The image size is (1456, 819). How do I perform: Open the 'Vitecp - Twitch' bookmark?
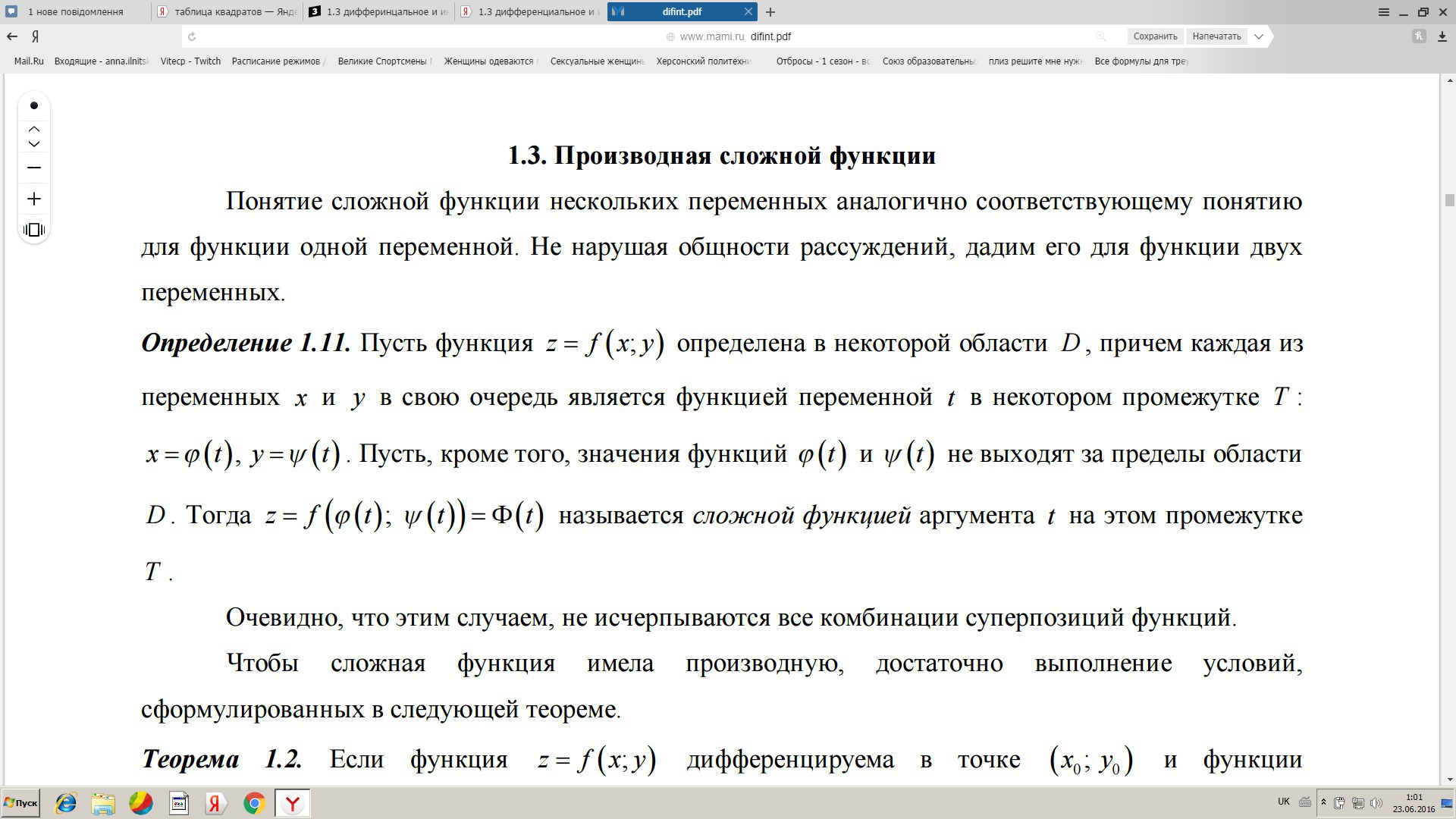(190, 61)
